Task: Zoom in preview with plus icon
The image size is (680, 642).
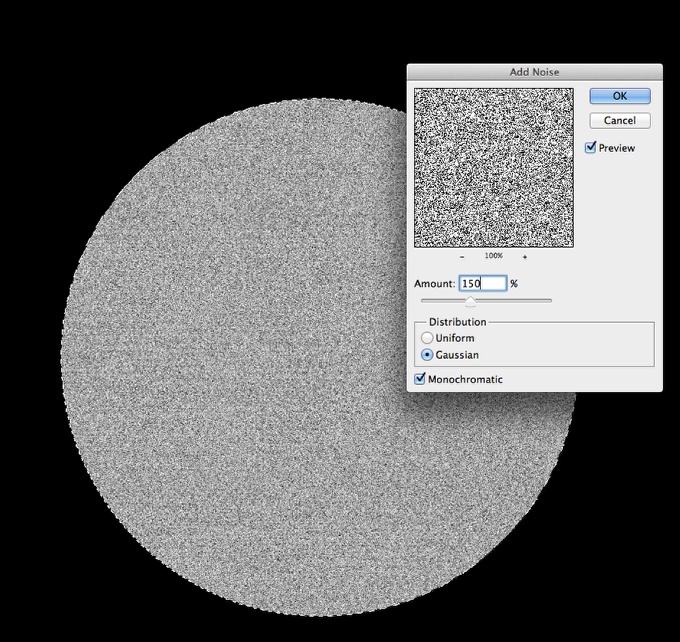Action: 525,257
